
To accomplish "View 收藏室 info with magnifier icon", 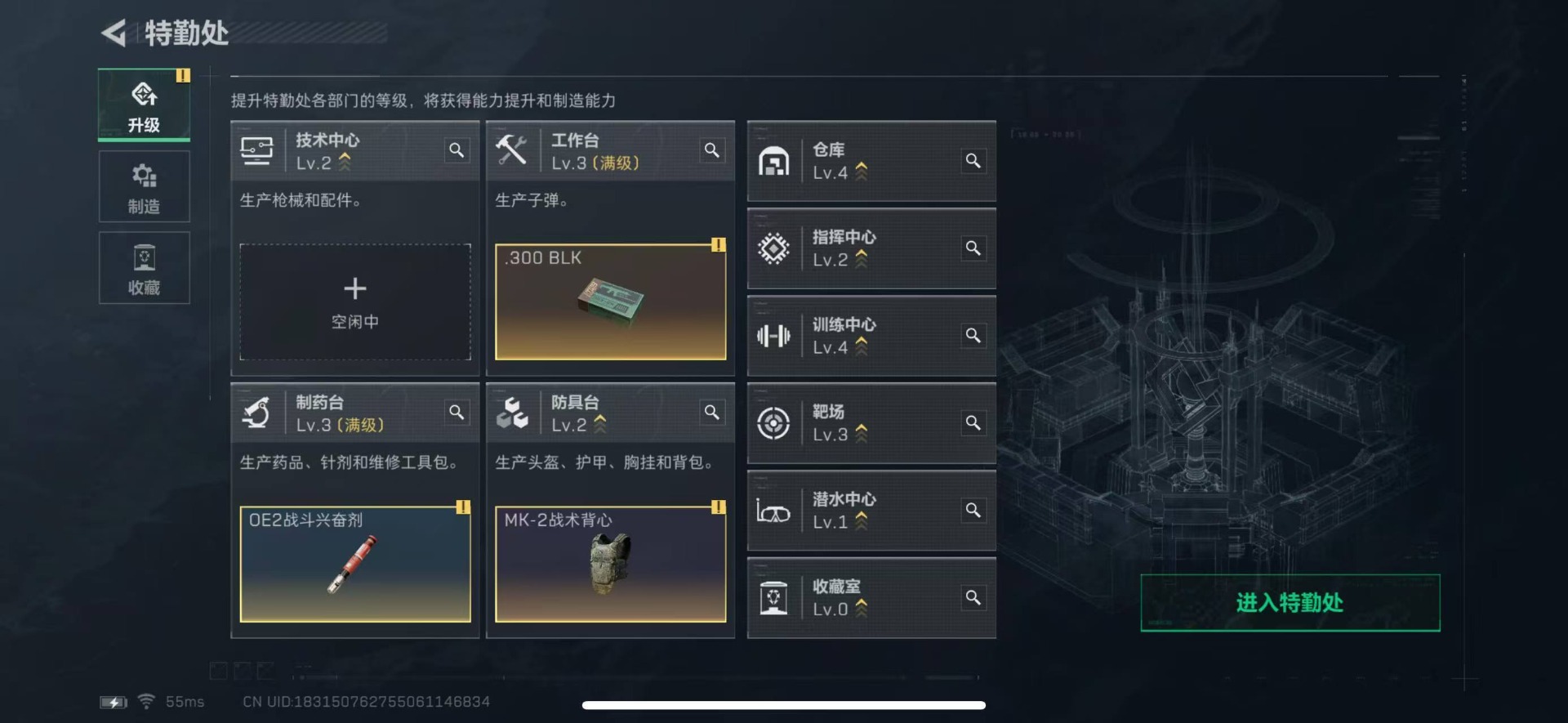I will click(x=973, y=597).
